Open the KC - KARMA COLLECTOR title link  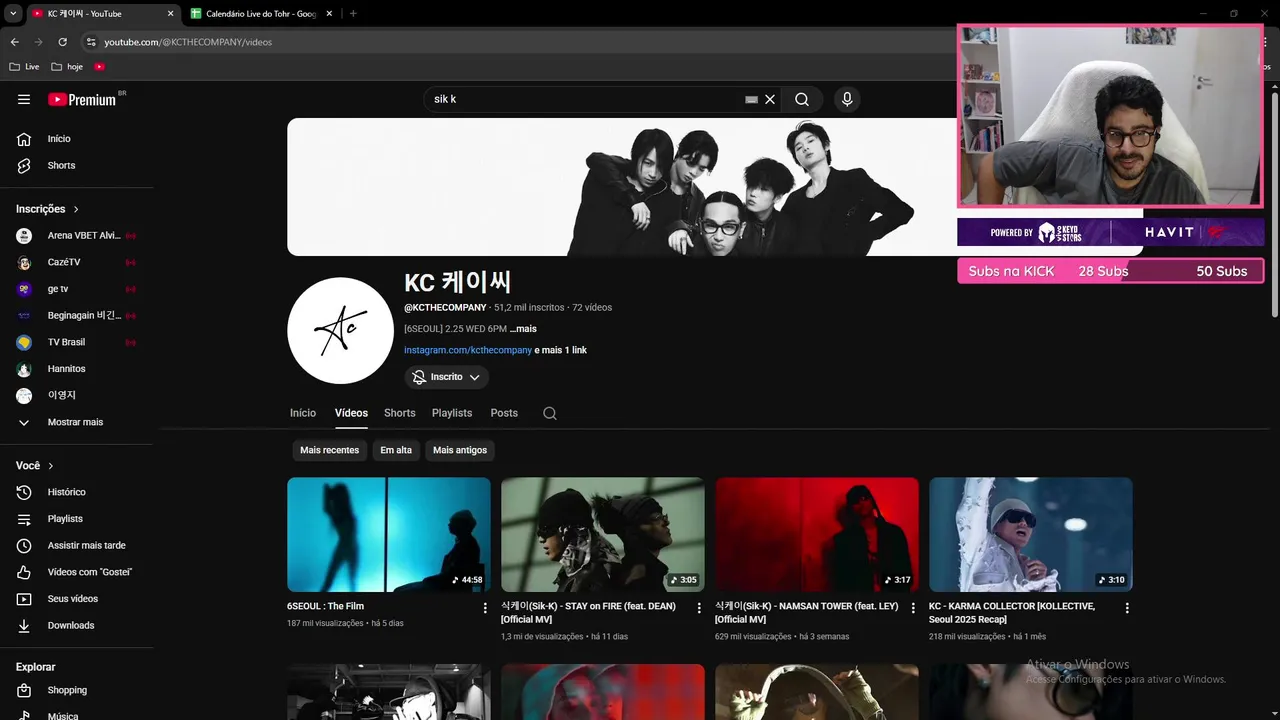[x=1012, y=612]
